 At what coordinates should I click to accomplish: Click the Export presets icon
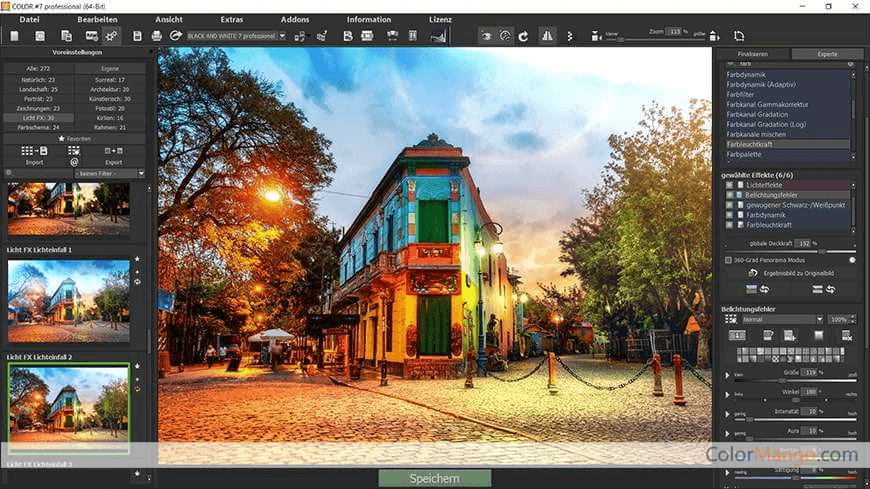(113, 151)
